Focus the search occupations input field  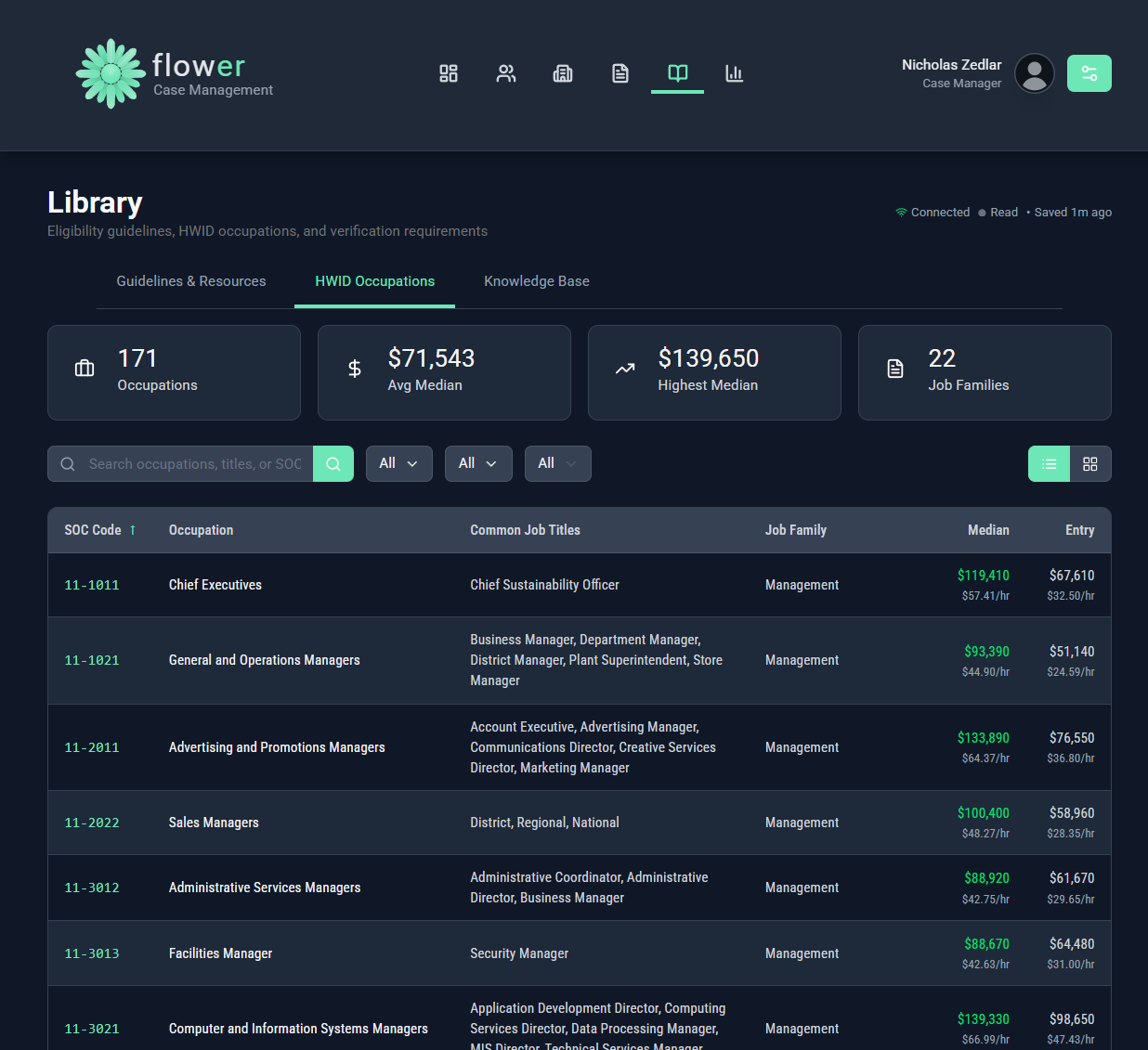pos(195,464)
